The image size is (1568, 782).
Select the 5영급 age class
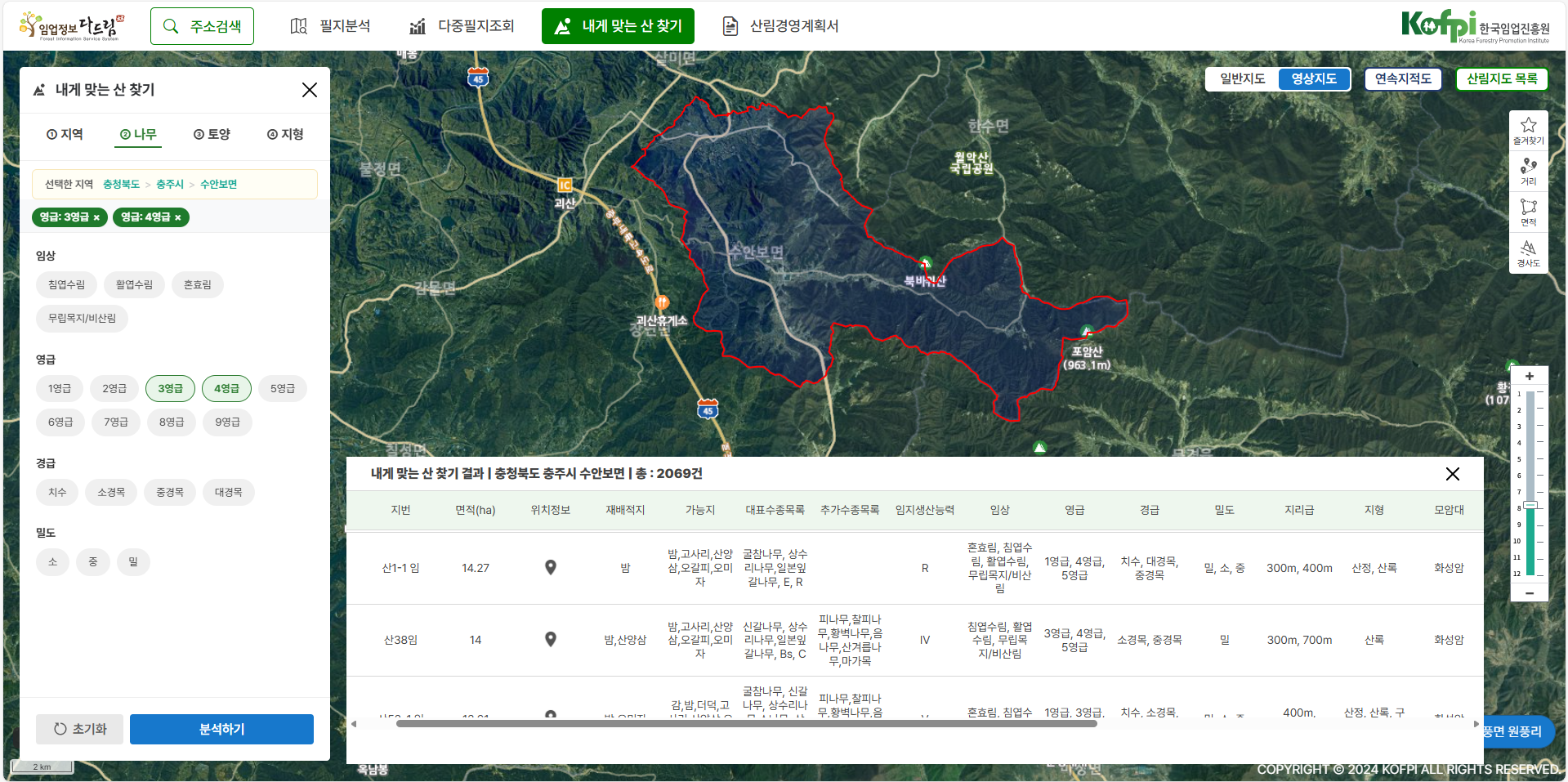[x=283, y=389]
